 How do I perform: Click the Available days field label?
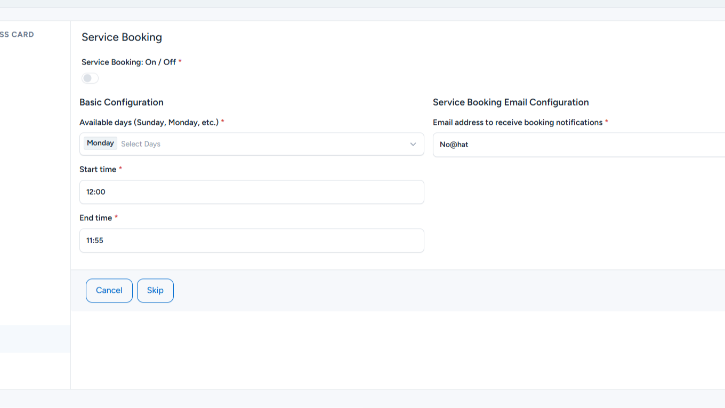click(x=149, y=122)
